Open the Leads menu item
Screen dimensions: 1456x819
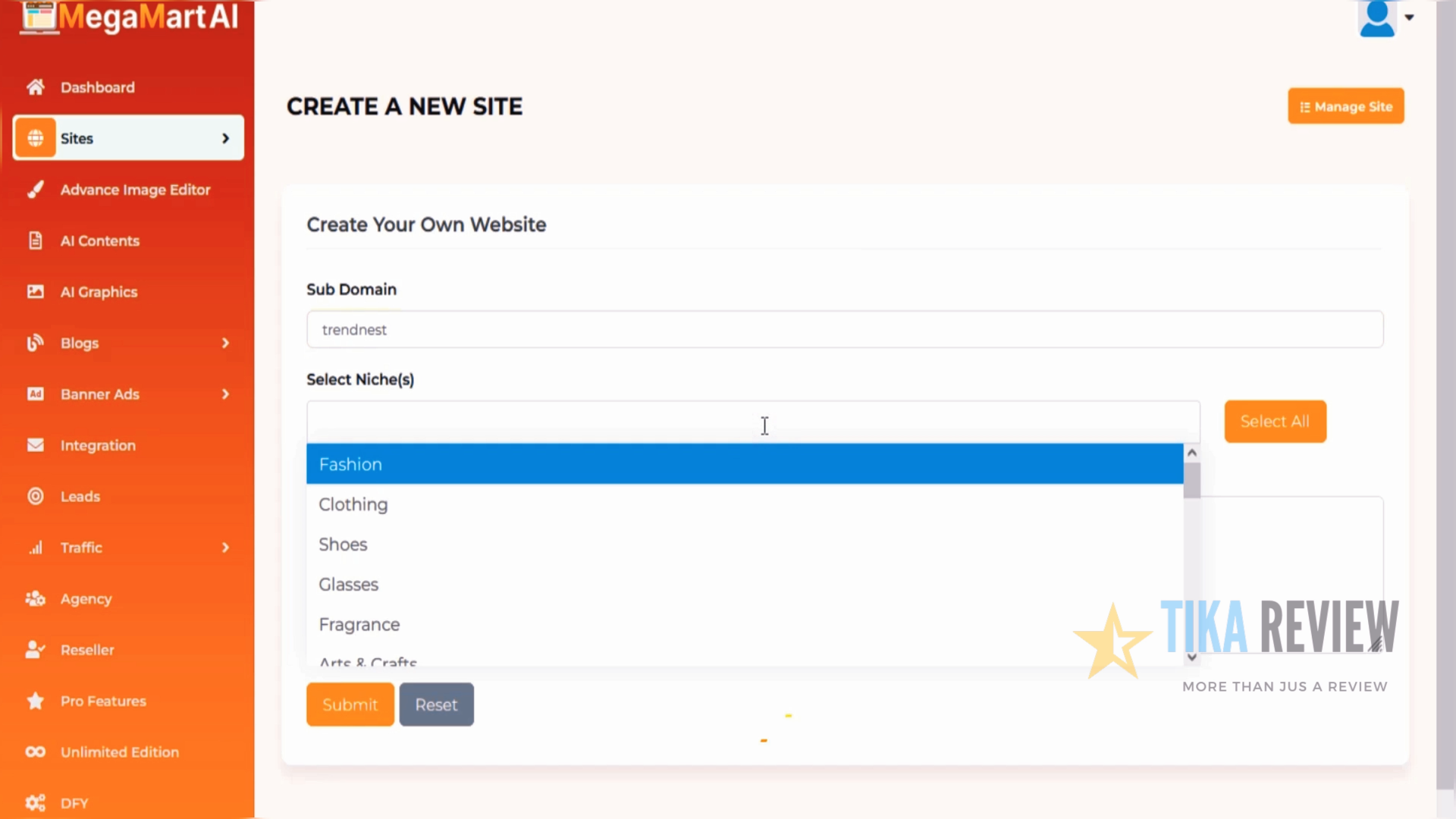coord(79,496)
